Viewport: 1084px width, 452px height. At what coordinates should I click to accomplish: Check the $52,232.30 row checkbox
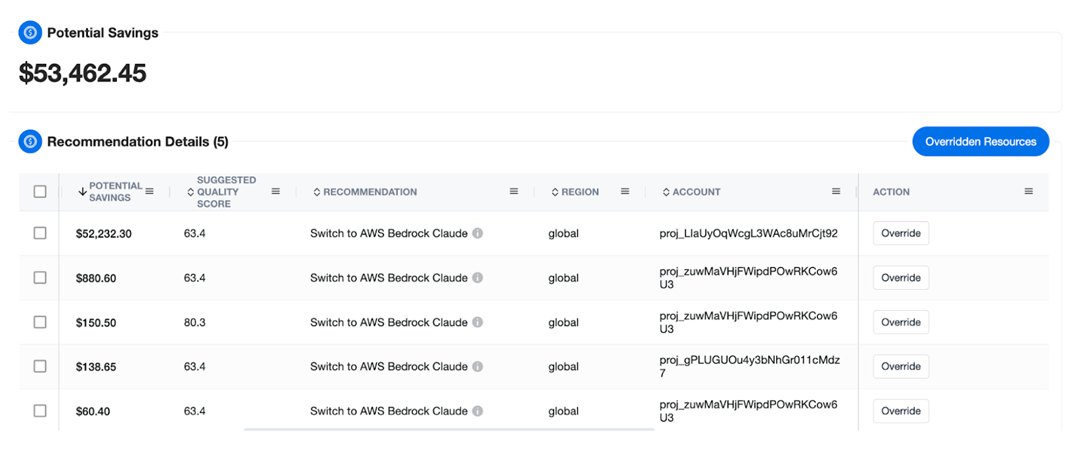(x=40, y=234)
